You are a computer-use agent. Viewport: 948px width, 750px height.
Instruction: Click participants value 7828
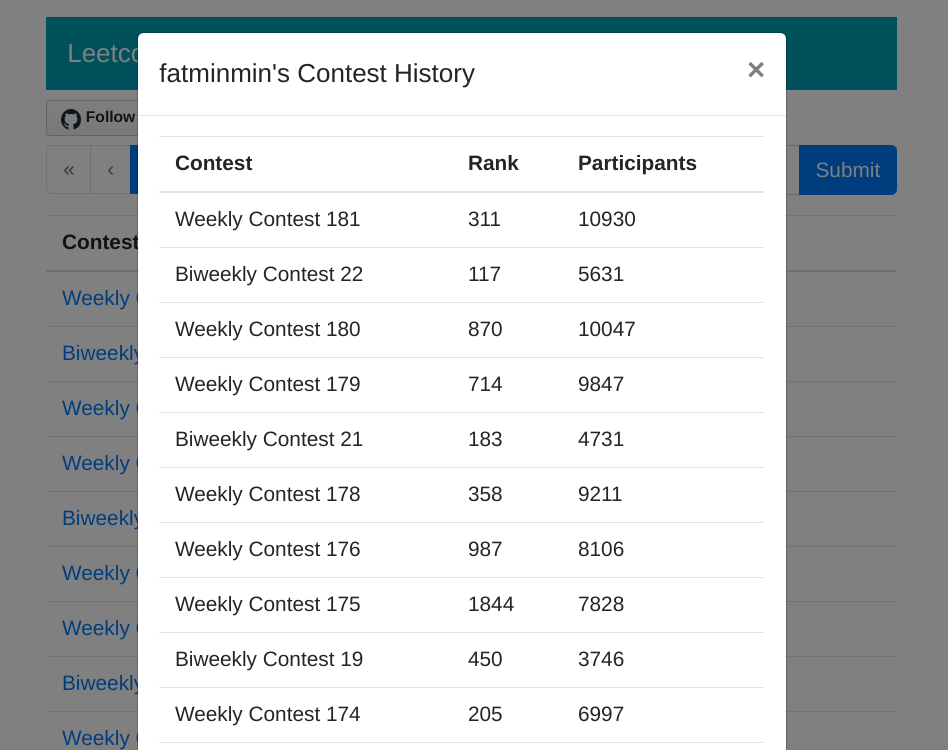coord(600,604)
